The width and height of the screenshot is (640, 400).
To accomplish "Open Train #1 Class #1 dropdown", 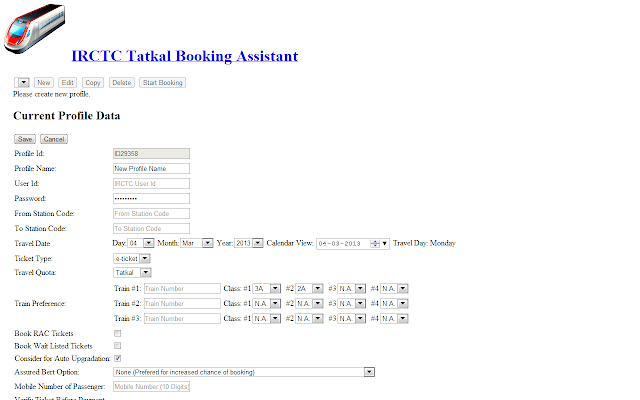I will 267,289.
